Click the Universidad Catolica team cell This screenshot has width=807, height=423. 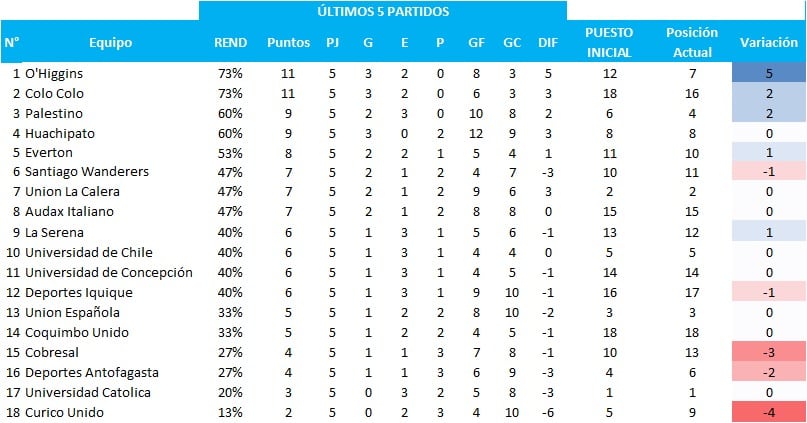tap(87, 392)
